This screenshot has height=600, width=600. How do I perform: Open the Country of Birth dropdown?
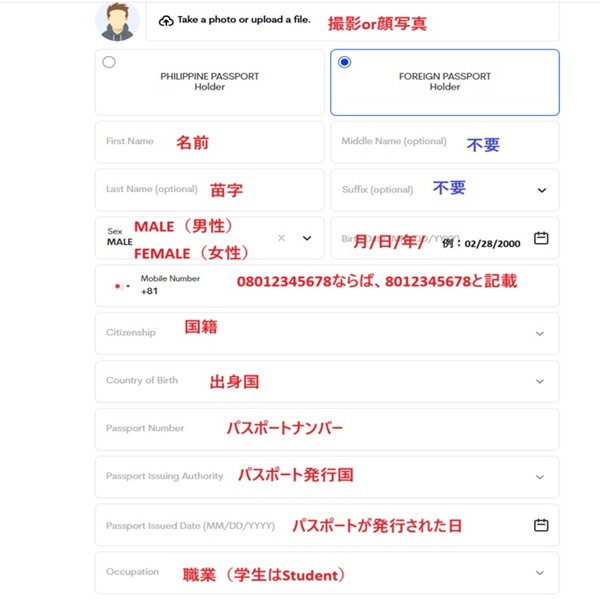click(x=541, y=381)
